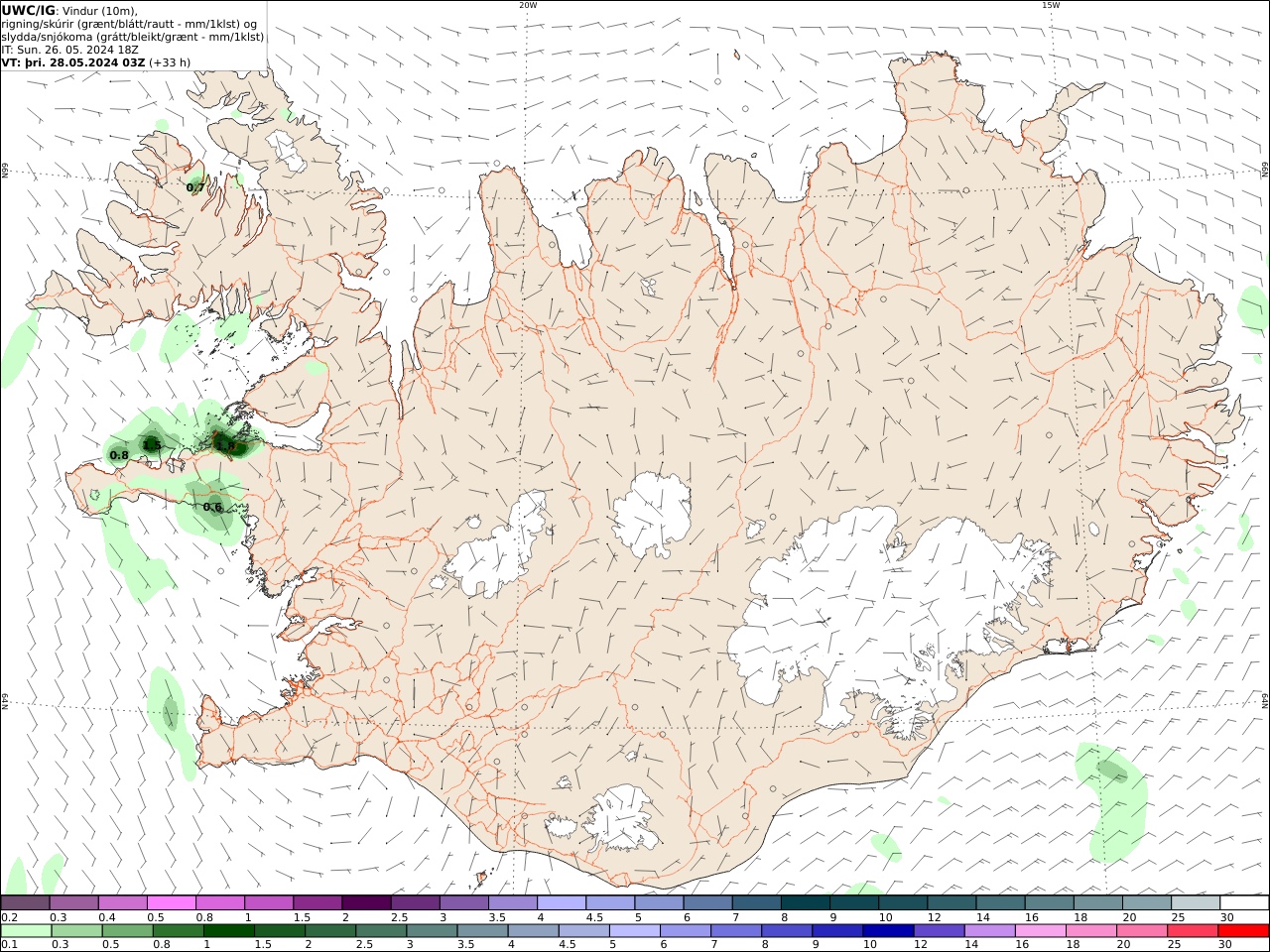The height and width of the screenshot is (952, 1270).
Task: Click the "slydda/snjókoma" legend description line
Action: click(133, 36)
